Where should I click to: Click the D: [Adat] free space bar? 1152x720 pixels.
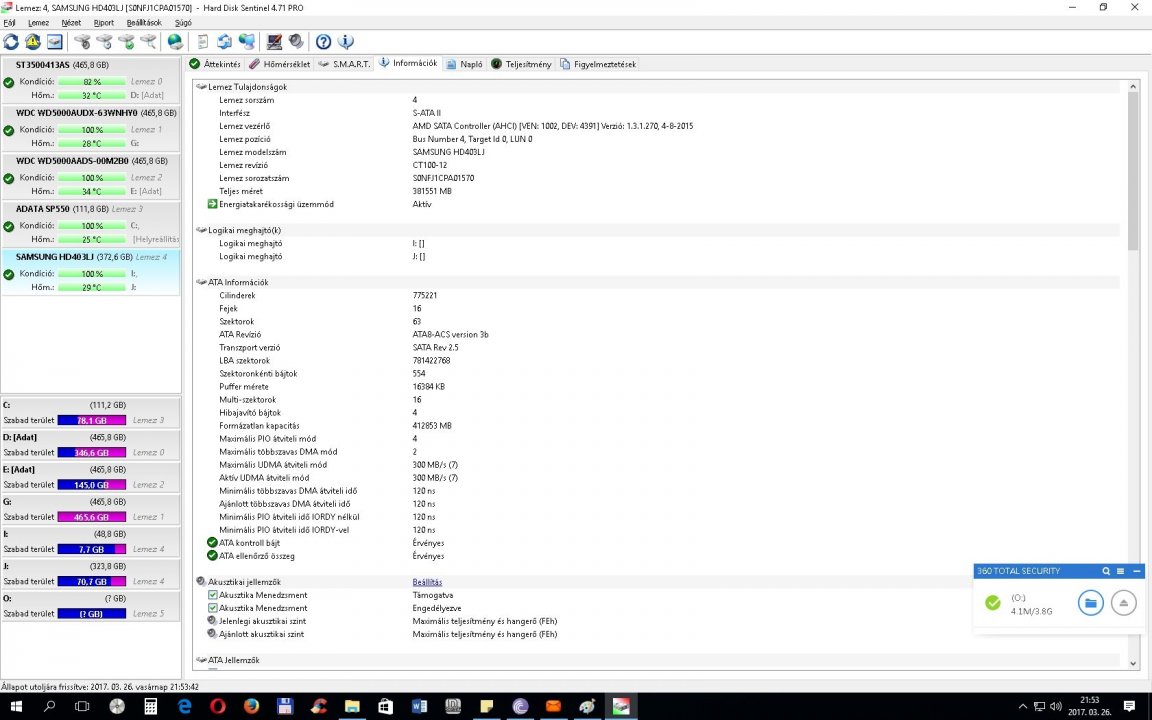click(92, 453)
